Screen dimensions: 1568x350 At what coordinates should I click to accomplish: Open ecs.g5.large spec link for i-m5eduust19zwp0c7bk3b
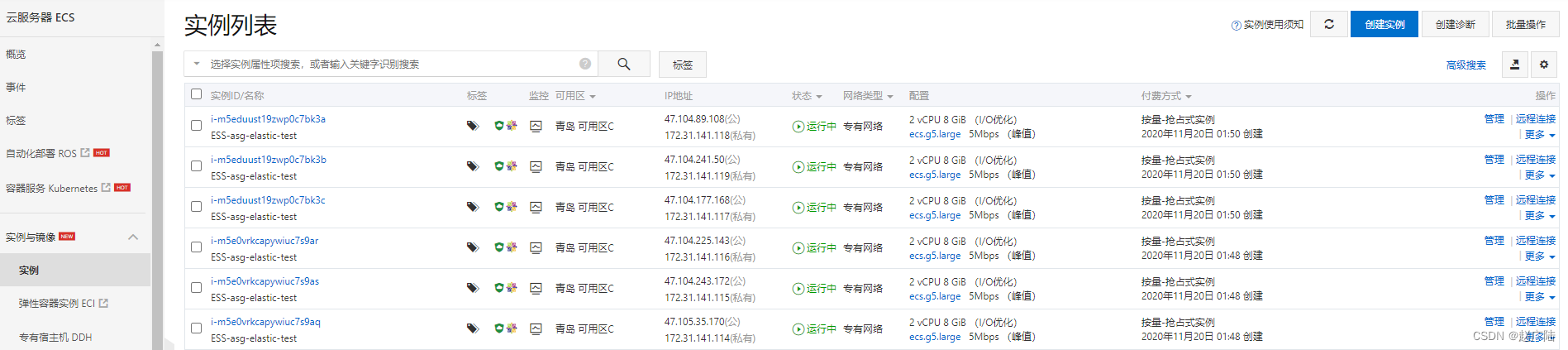coord(935,175)
